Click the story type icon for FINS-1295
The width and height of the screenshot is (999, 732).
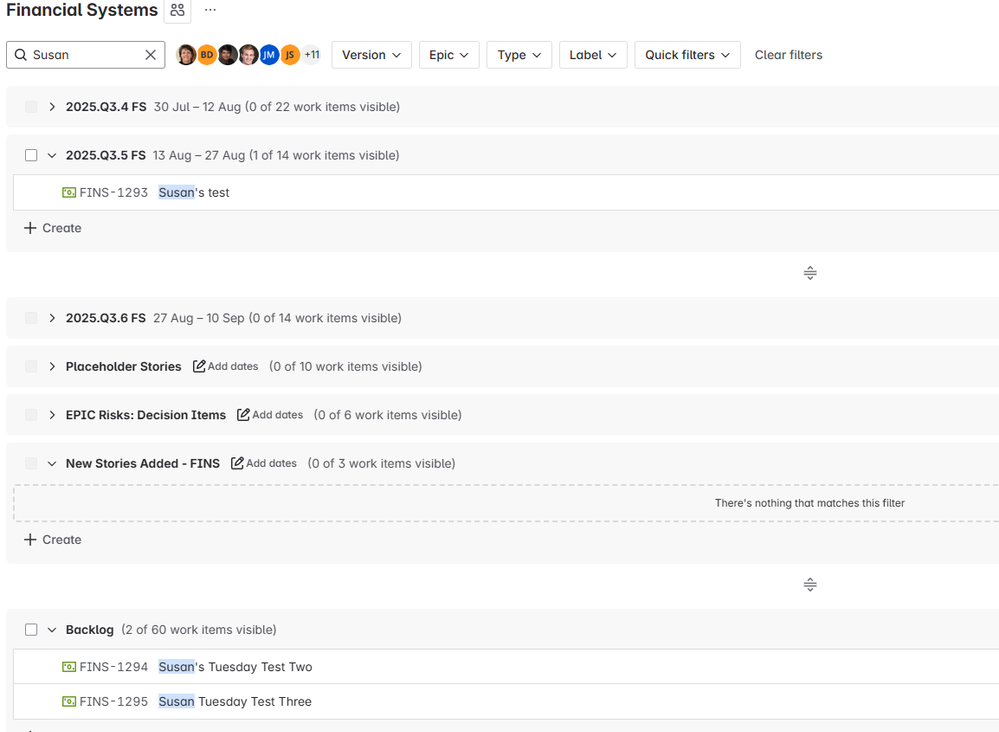[69, 701]
